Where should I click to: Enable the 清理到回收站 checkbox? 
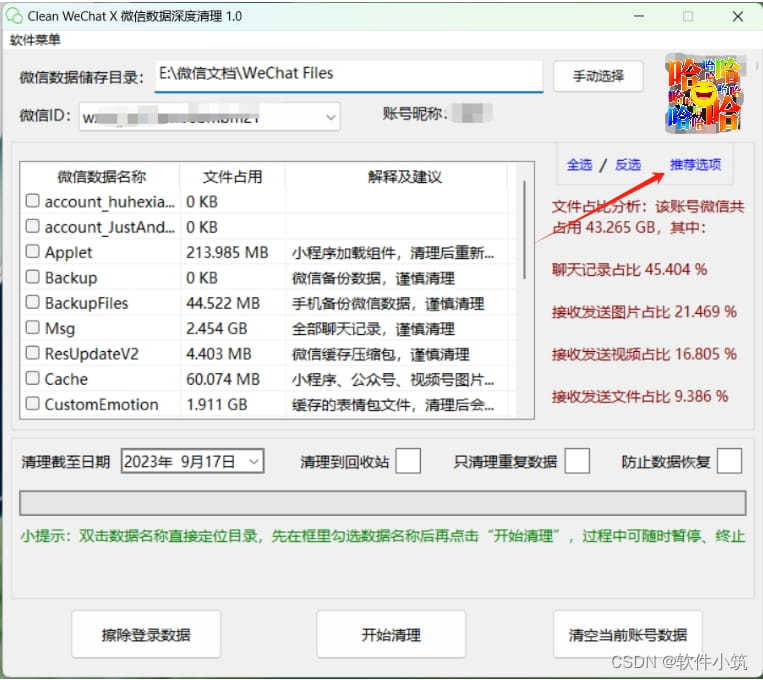[x=408, y=461]
